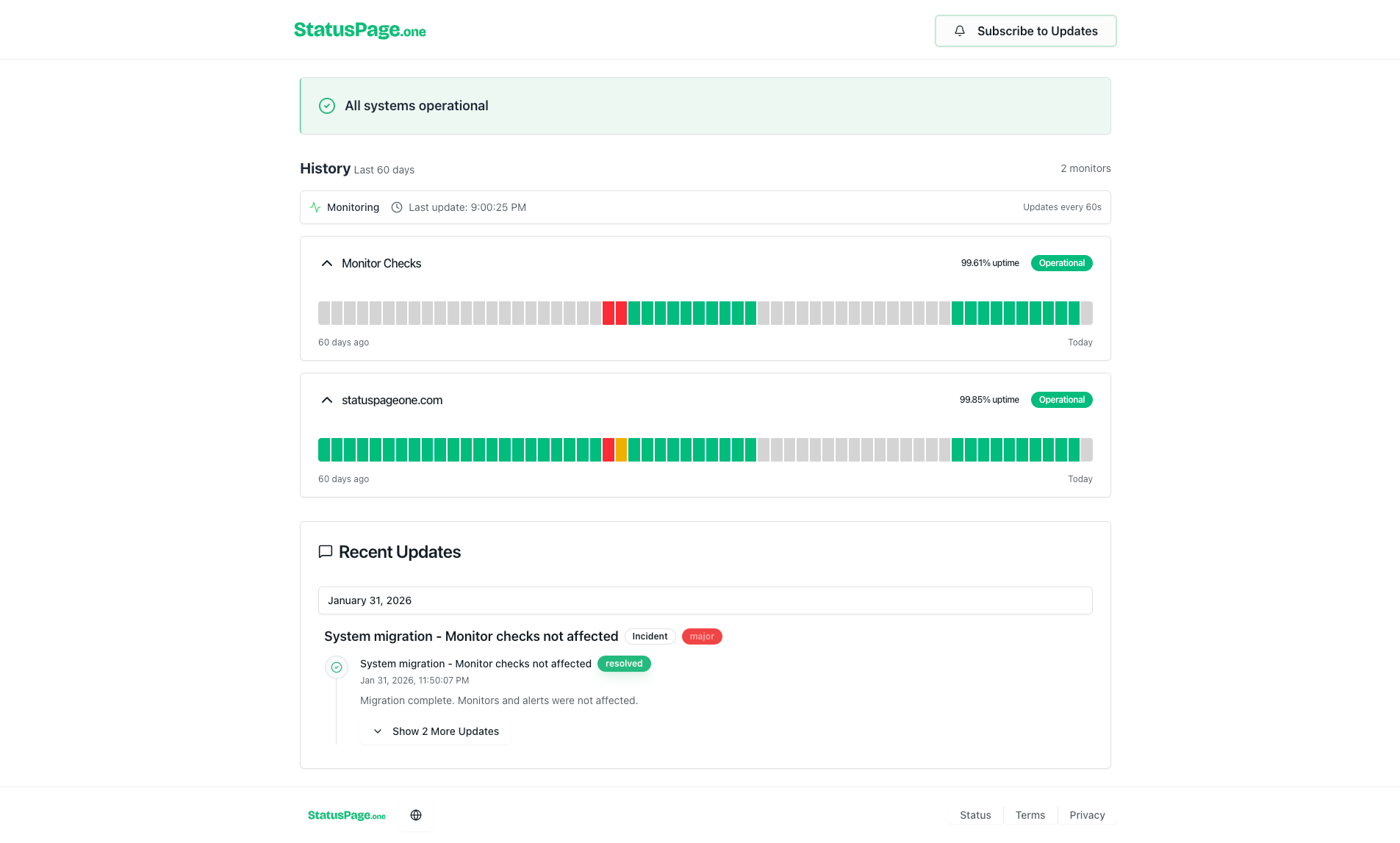1400x843 pixels.
Task: Open the Terms page from the footer
Action: coord(1030,814)
